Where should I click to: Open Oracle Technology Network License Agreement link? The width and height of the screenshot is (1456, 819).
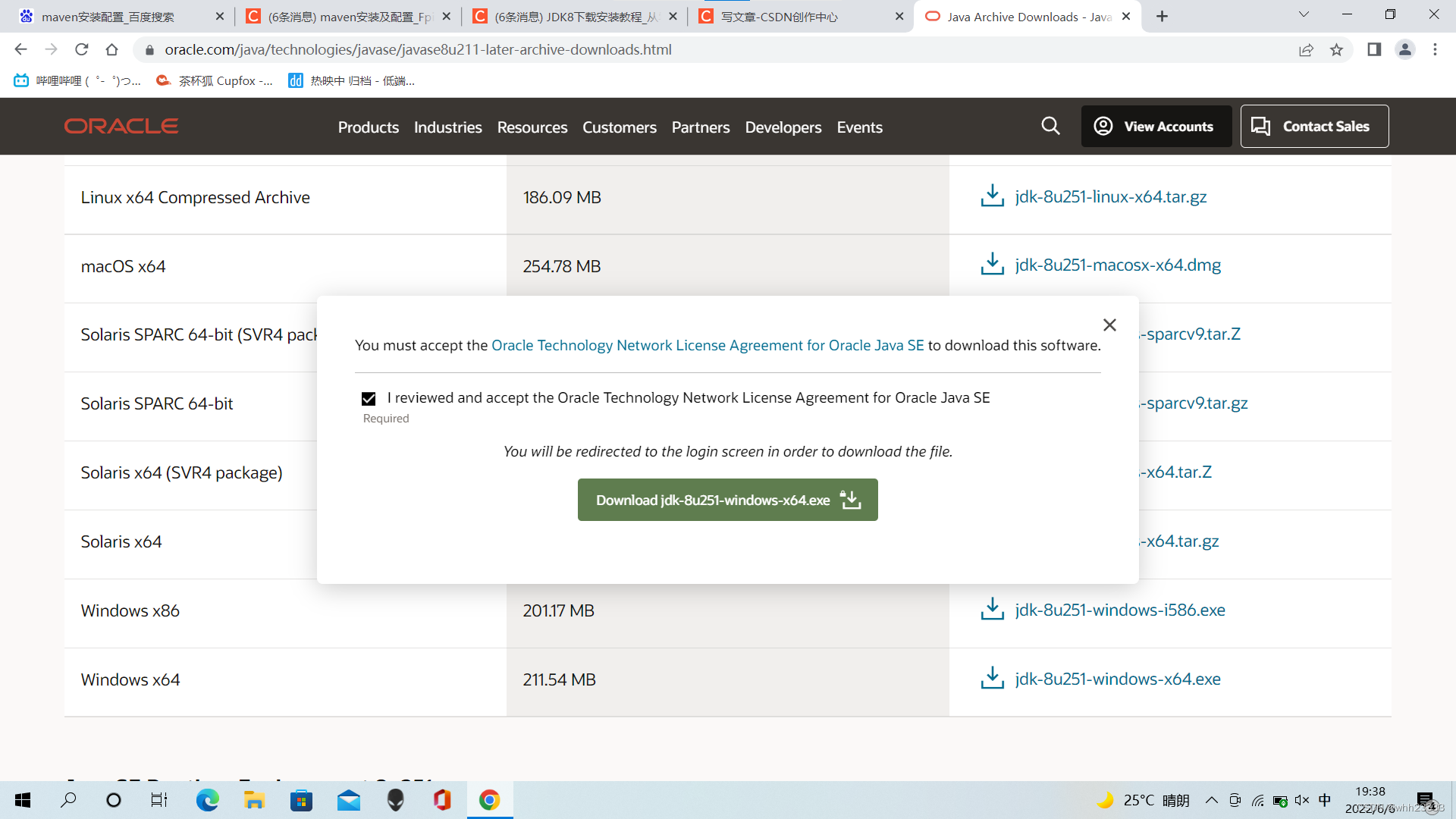coord(708,345)
